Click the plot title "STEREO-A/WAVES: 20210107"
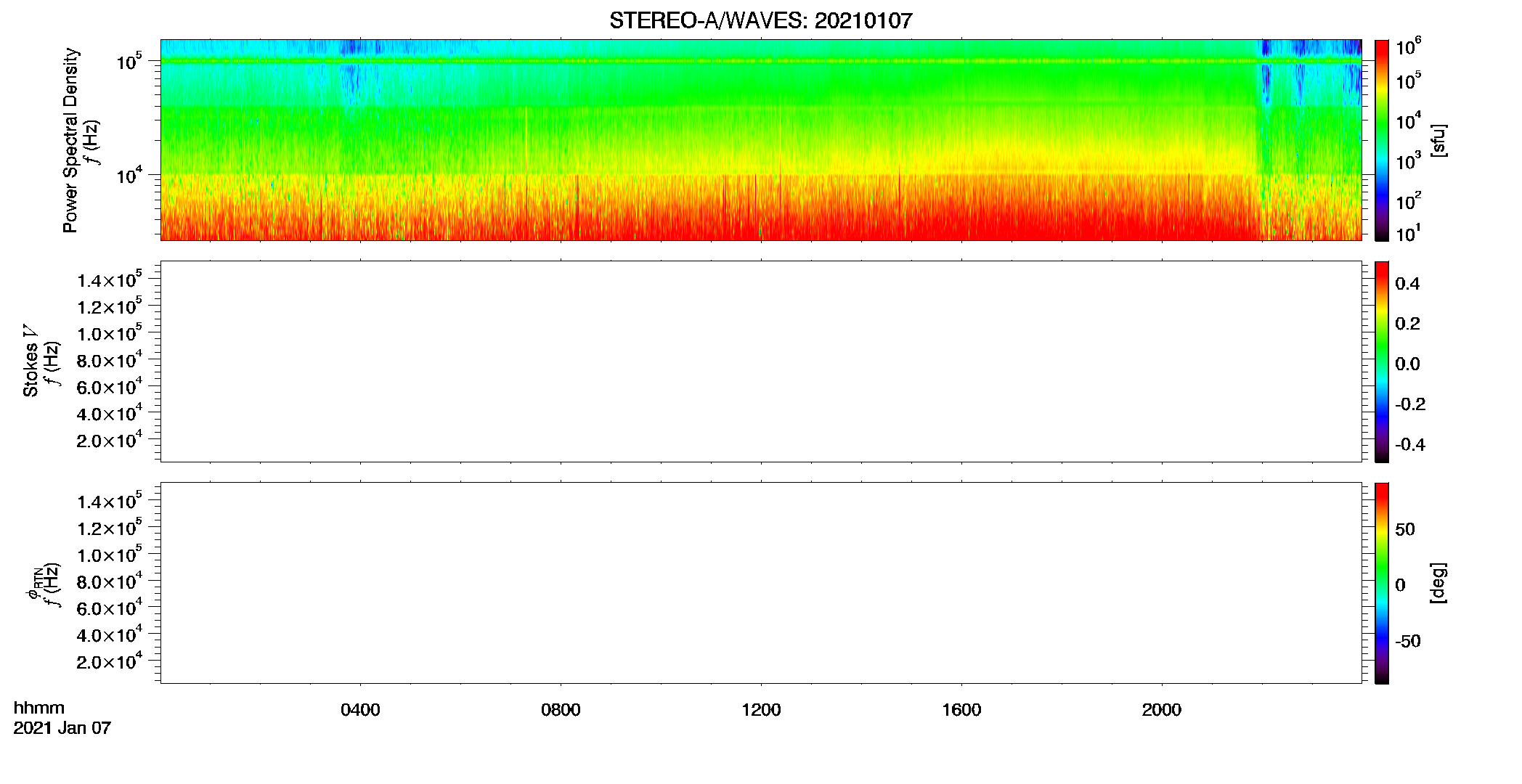Screen dimensions: 1522x784 (760, 20)
